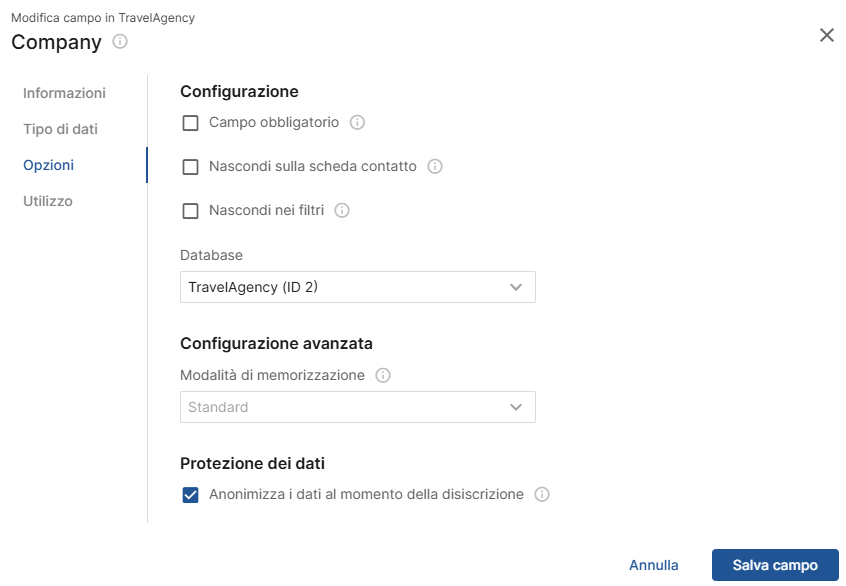The height and width of the screenshot is (586, 846).
Task: Select the Opzioni sidebar entry
Action: (46, 165)
